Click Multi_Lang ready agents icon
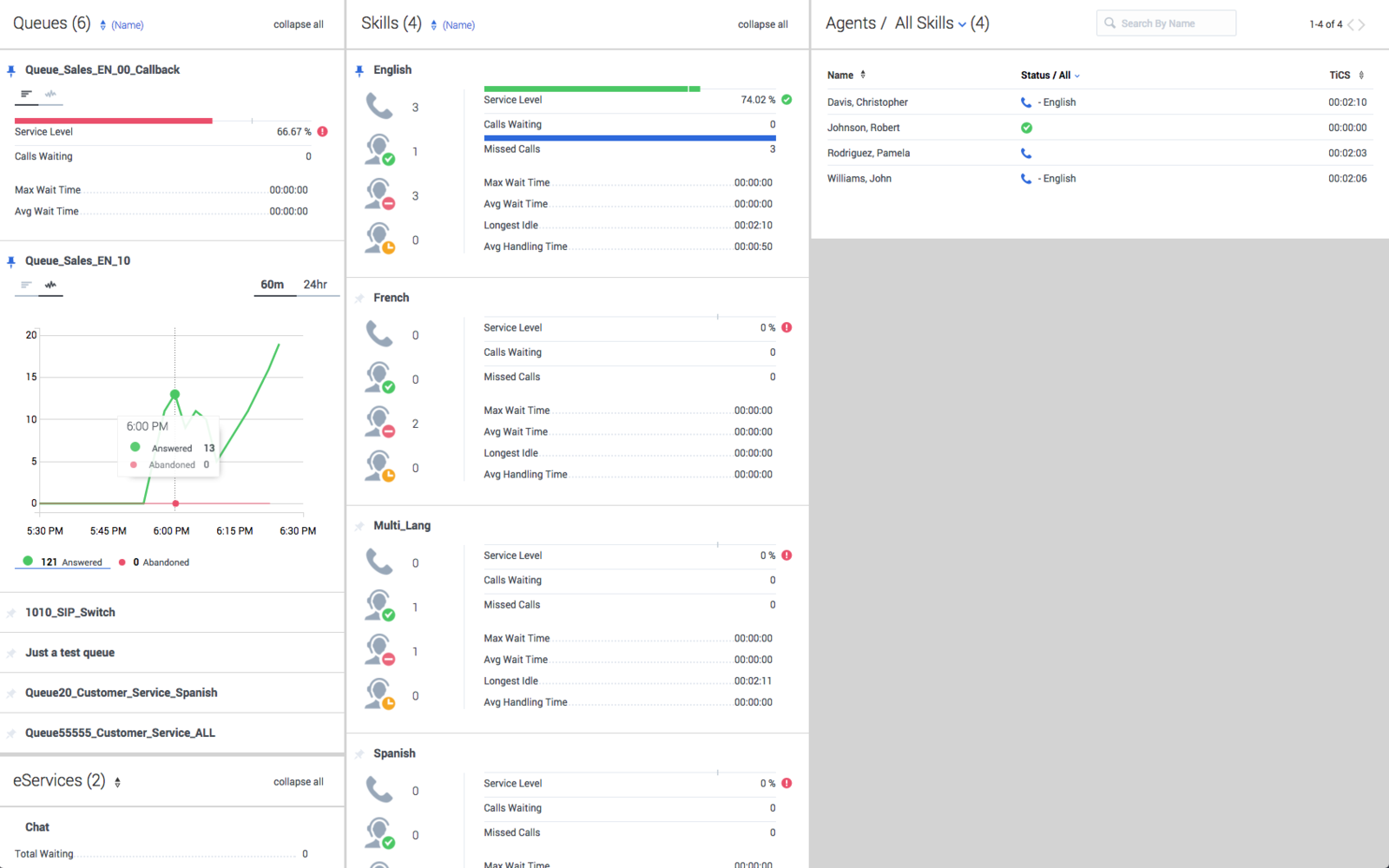Viewport: 1389px width, 868px height. click(379, 606)
